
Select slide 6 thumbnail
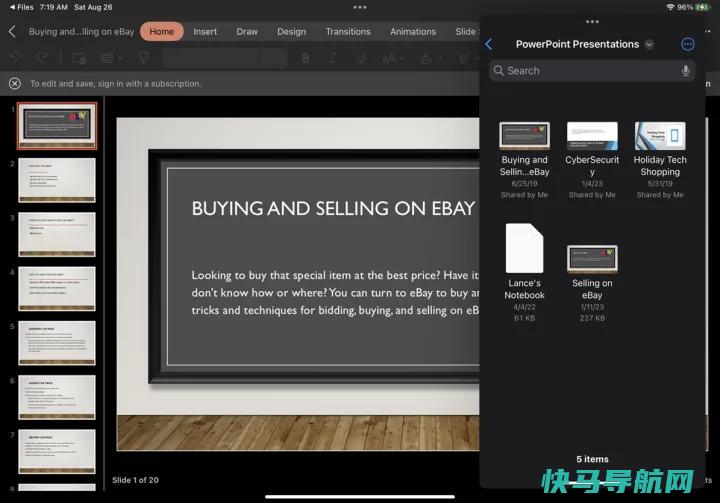(57, 397)
